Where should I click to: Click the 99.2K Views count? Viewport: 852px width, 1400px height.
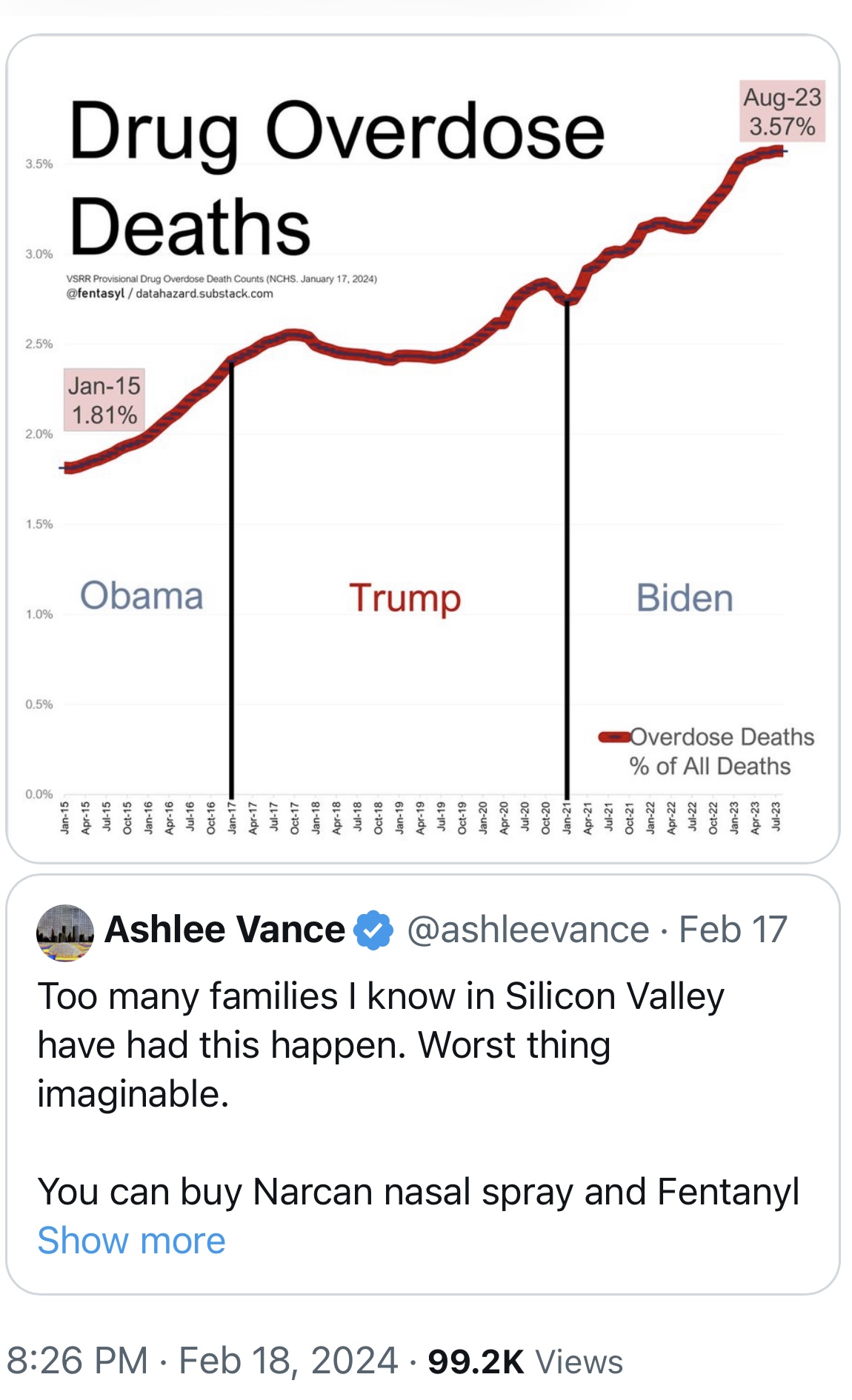pyautogui.click(x=525, y=1361)
